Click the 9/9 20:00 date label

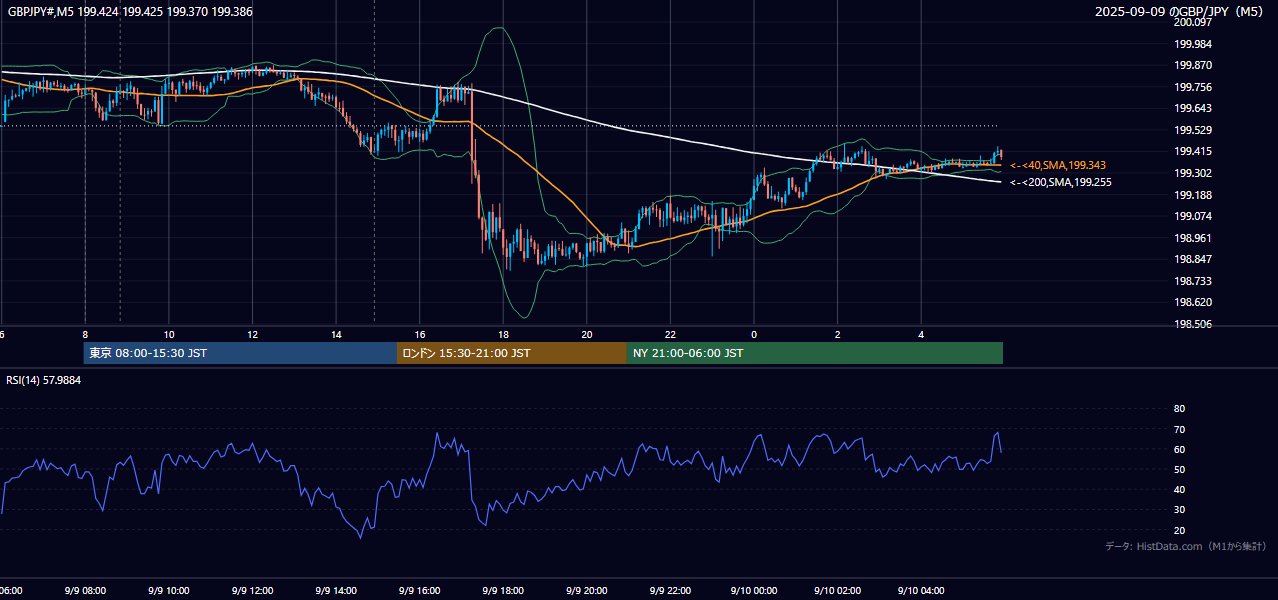587,591
